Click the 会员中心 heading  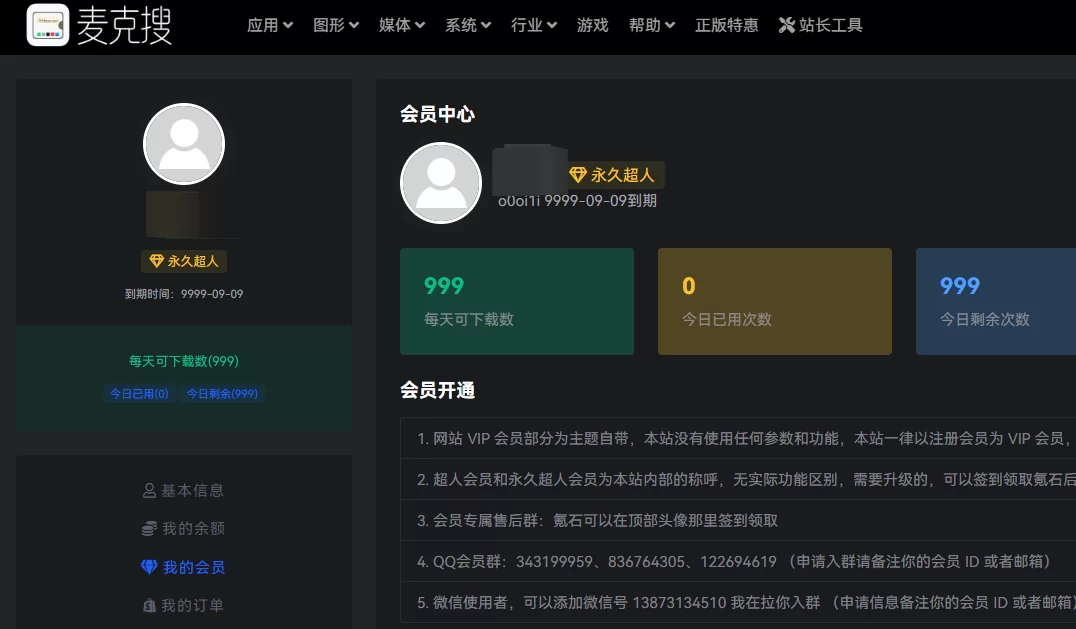tap(437, 114)
